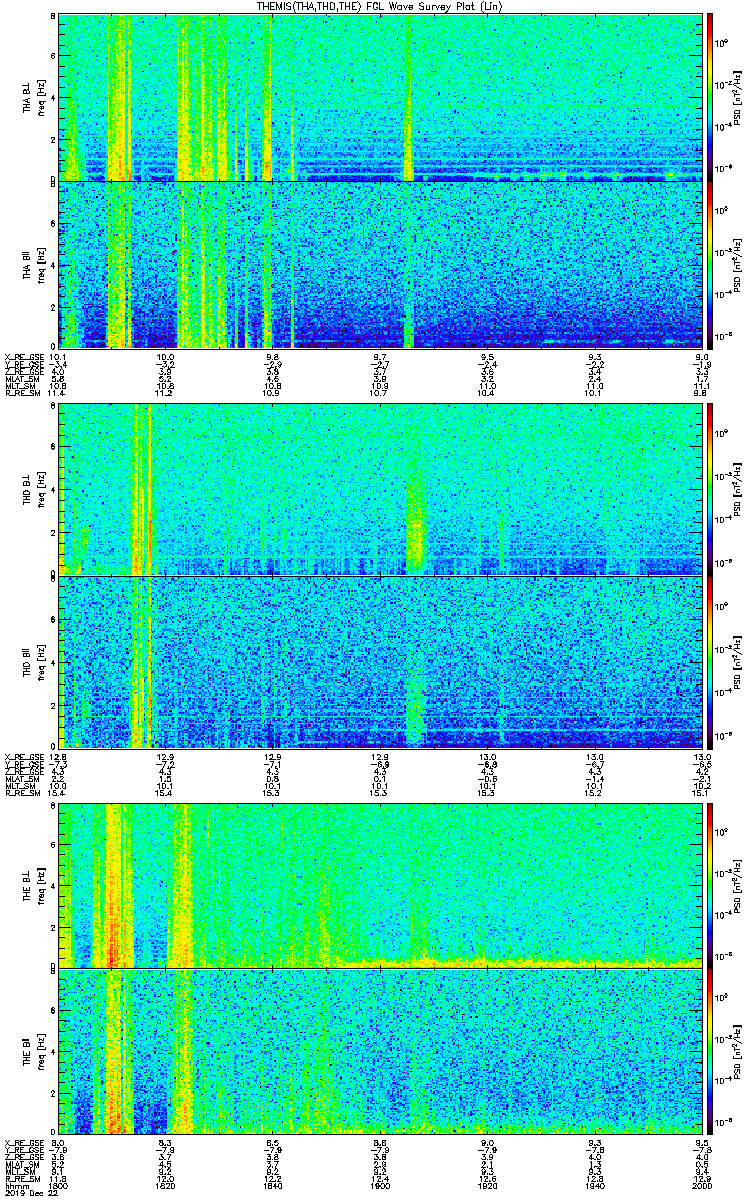This screenshot has height=1200, width=750.
Task: Select the THE B⊥ spectrogram panel
Action: pyautogui.click(x=382, y=884)
